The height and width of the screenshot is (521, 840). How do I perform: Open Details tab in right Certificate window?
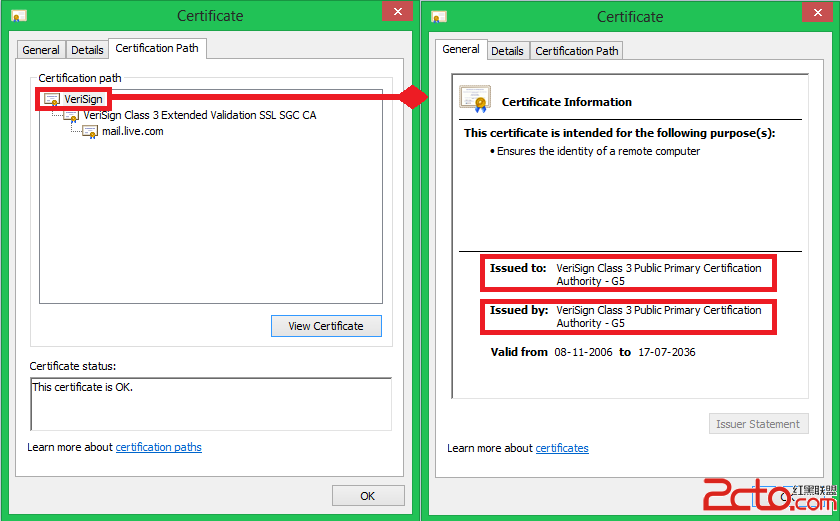[x=507, y=51]
